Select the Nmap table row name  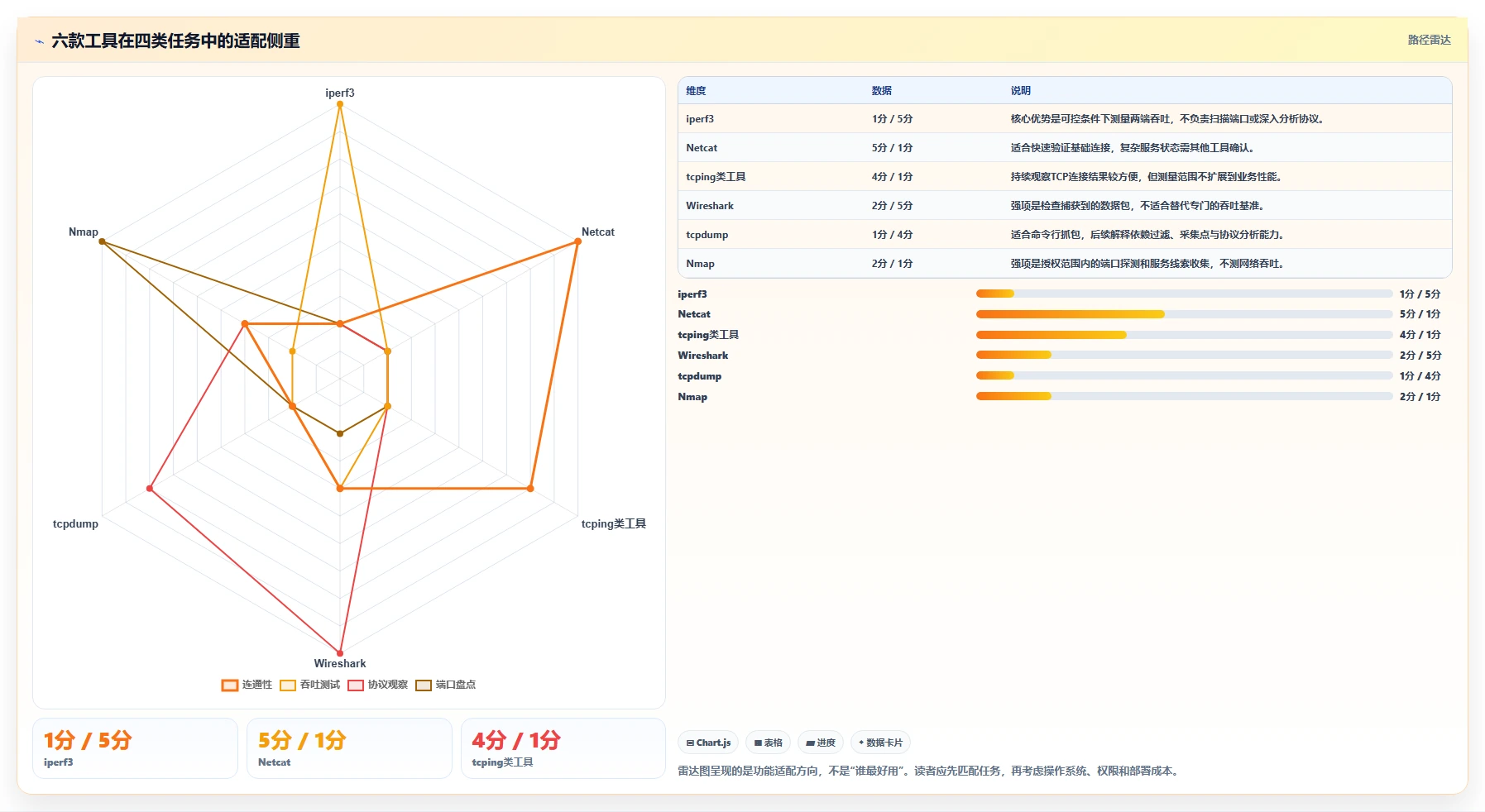pyautogui.click(x=700, y=264)
